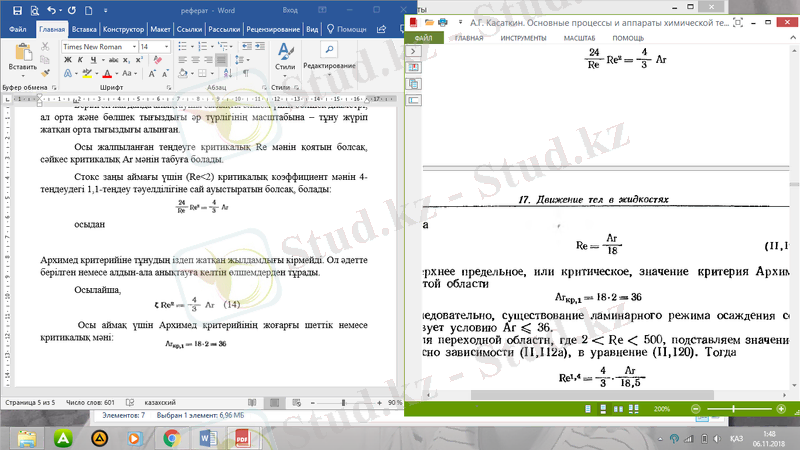Viewport: 800px width, 450px height.
Task: Open file folder icon in PDF viewer
Action: [429, 22]
